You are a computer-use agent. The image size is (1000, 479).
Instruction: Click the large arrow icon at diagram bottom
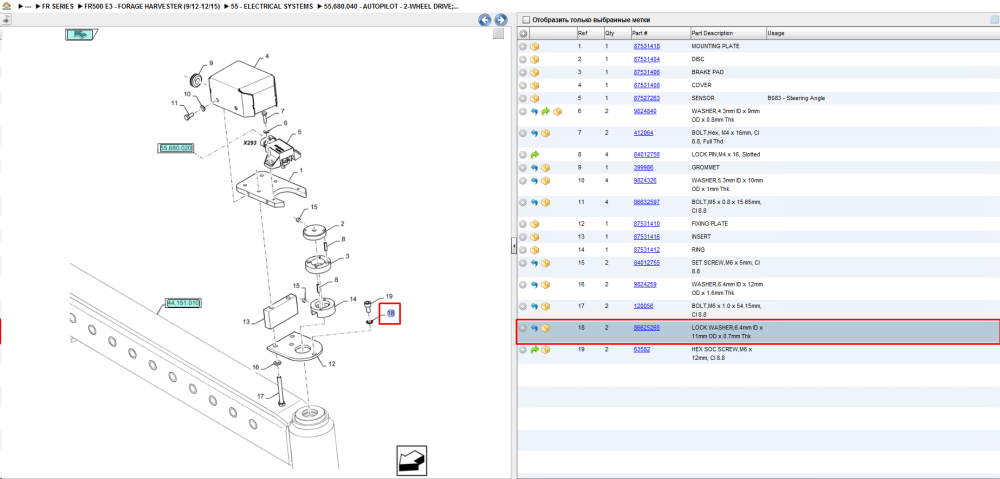pos(412,460)
